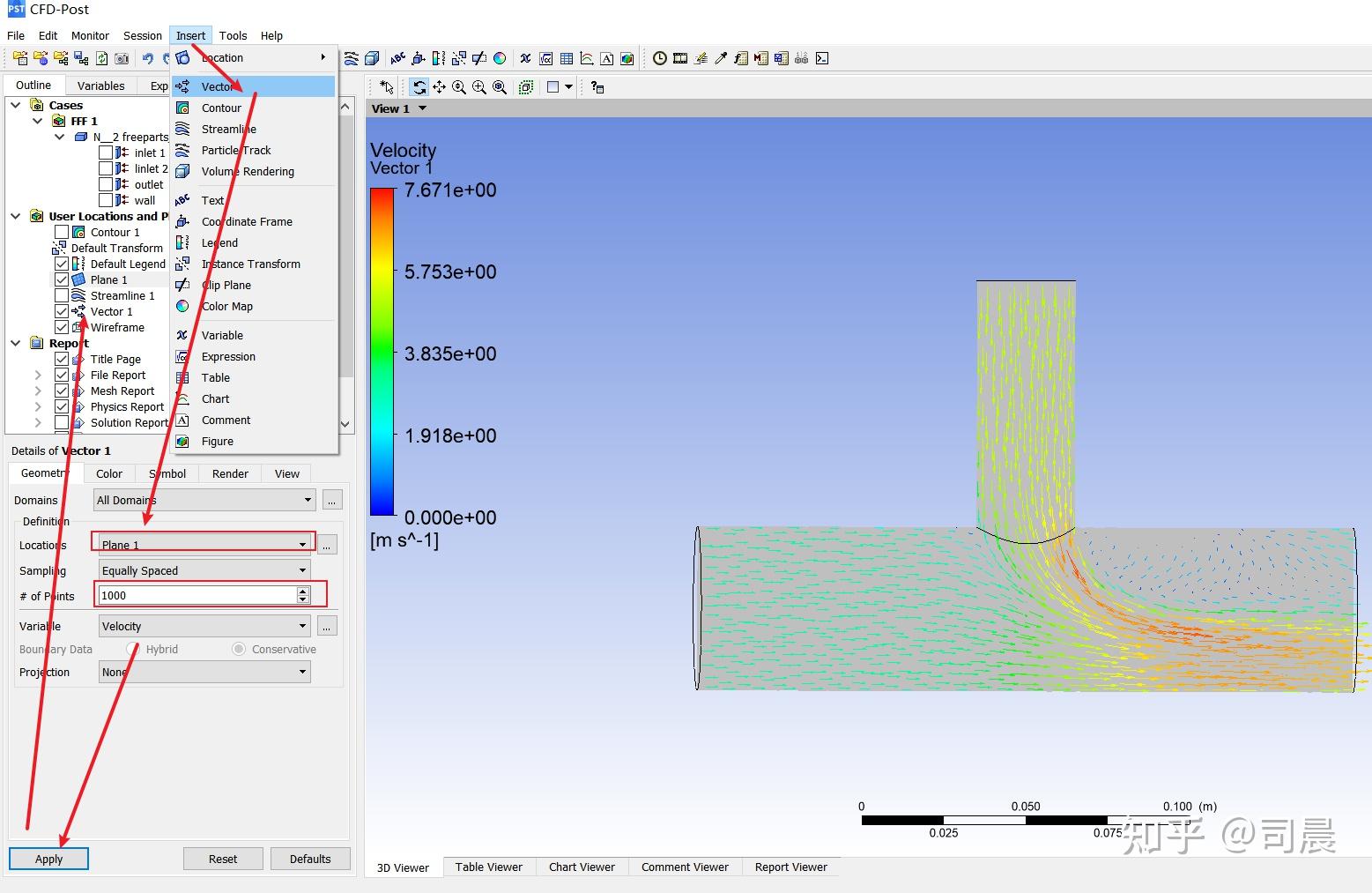
Task: Open the Function Calculator icon
Action: 741,59
